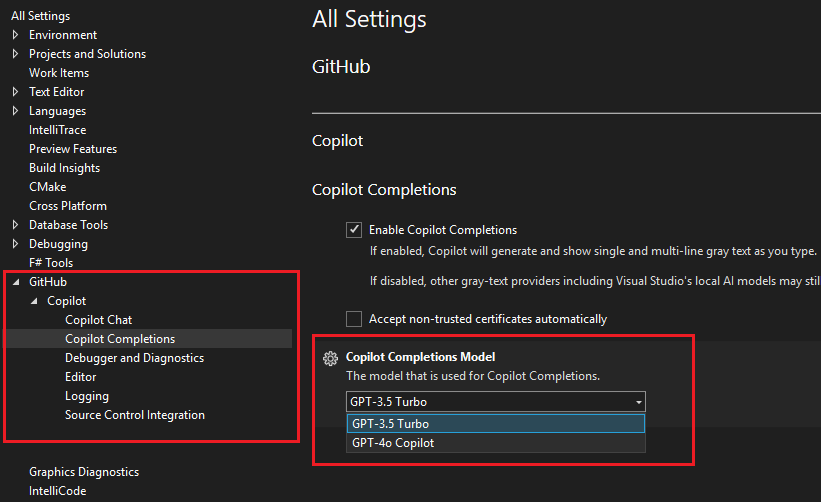The image size is (821, 502).
Task: Expand the Environment tree node arrow
Action: coord(15,35)
